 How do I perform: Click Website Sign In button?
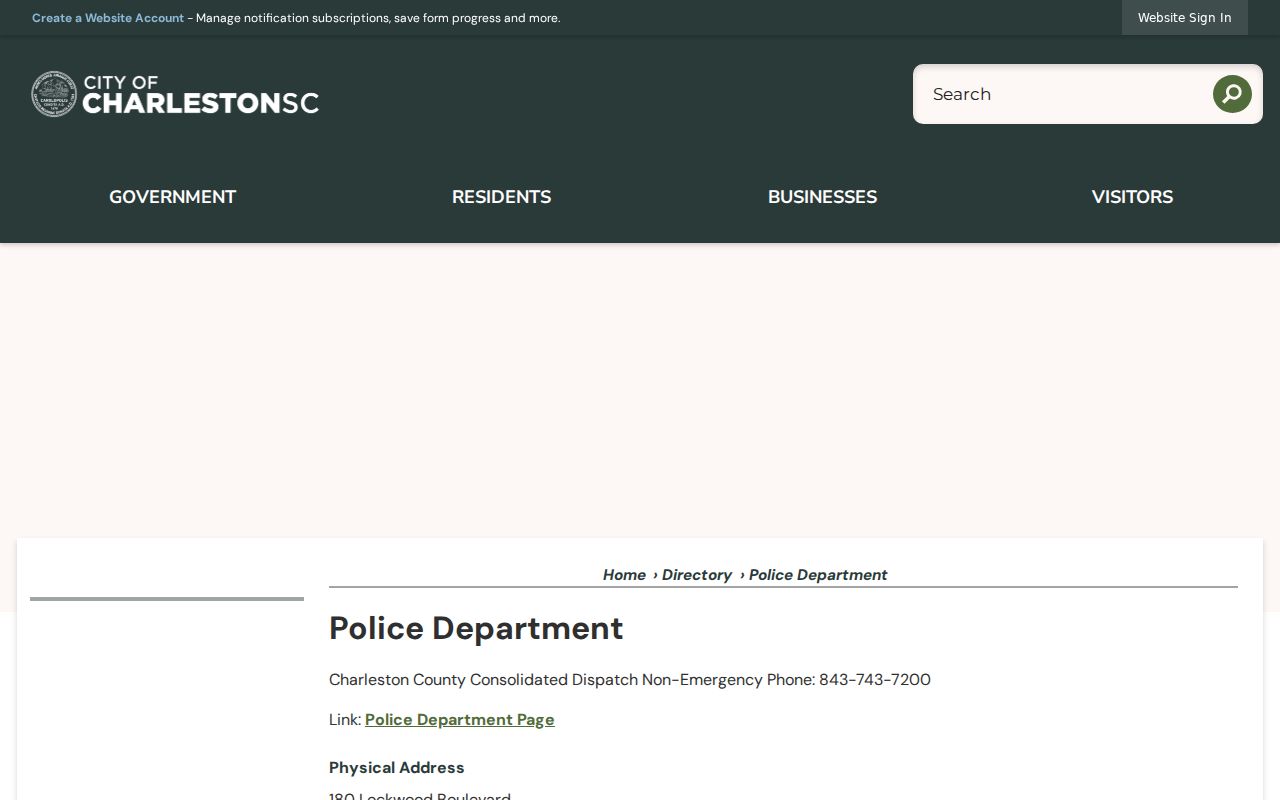(x=1185, y=18)
